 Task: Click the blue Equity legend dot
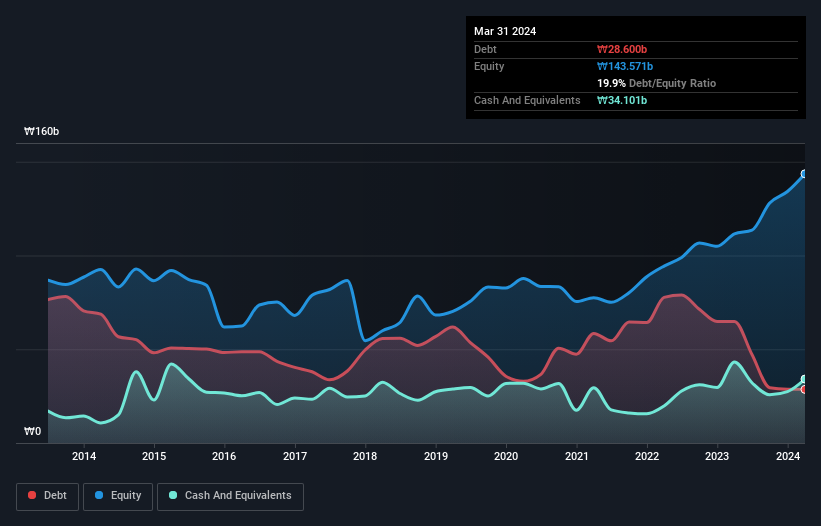click(x=99, y=495)
